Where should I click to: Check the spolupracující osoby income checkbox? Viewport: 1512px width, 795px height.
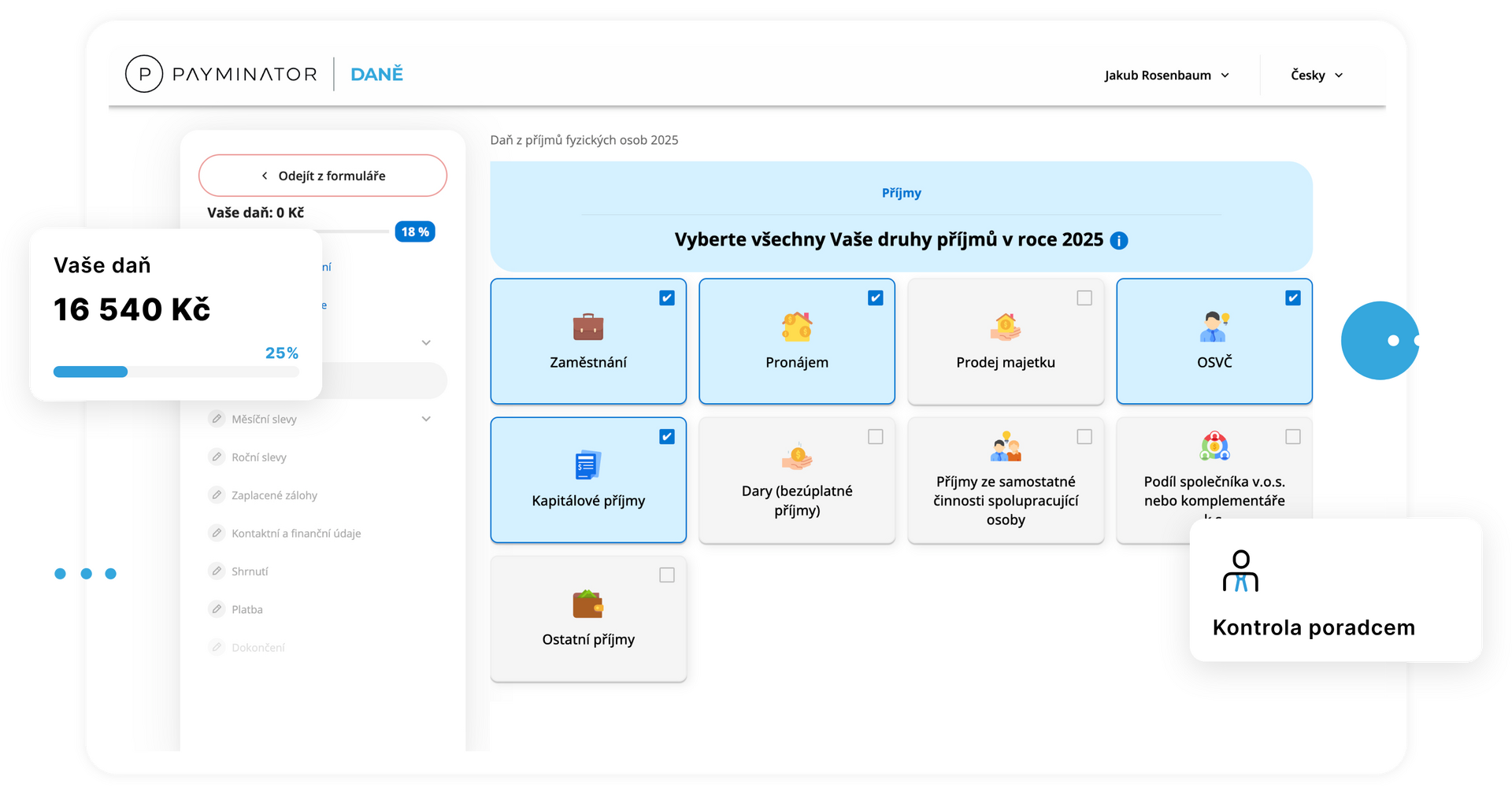(x=1084, y=436)
